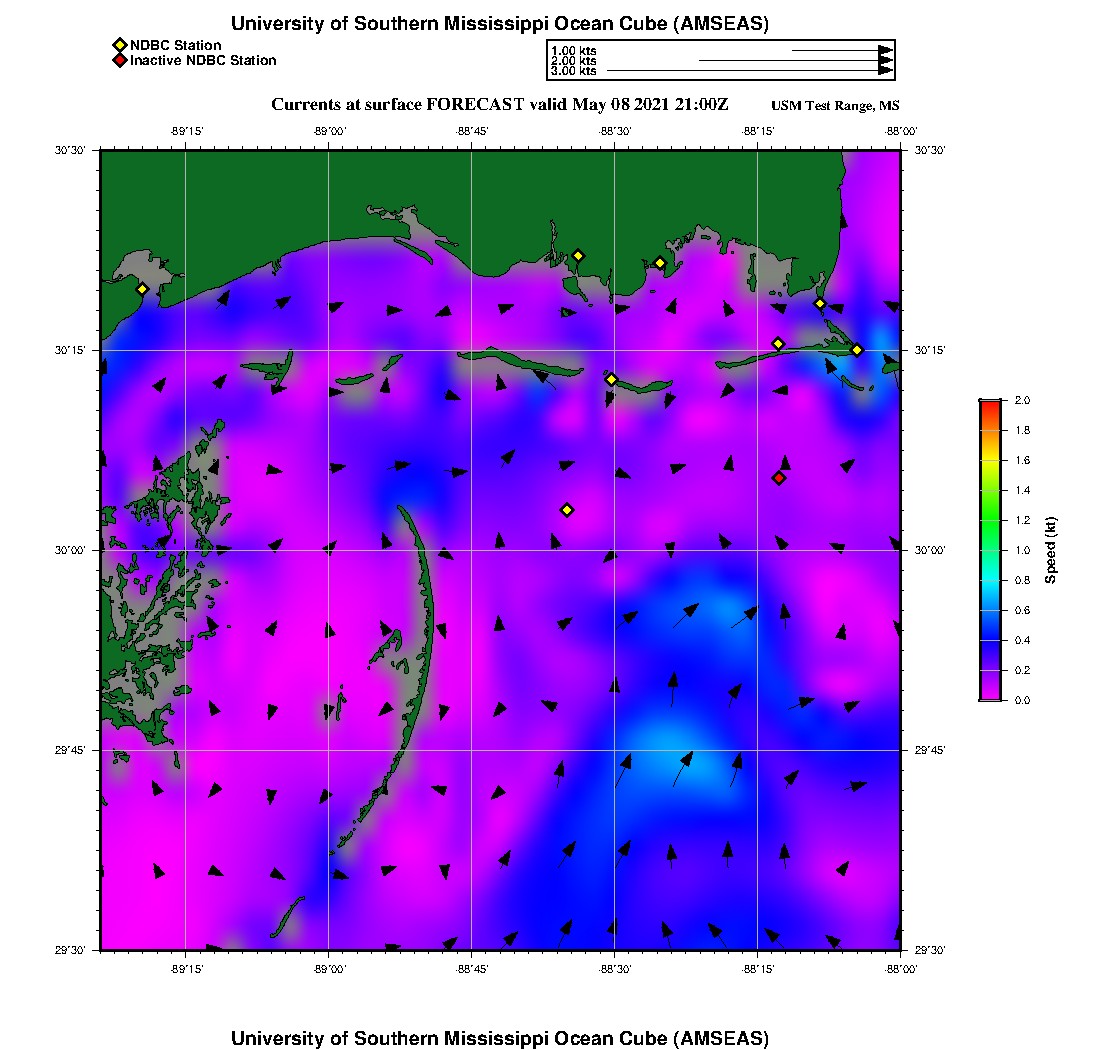1100x1050 pixels.
Task: Select yellow station marker on the barrier island
Action: [x=611, y=379]
